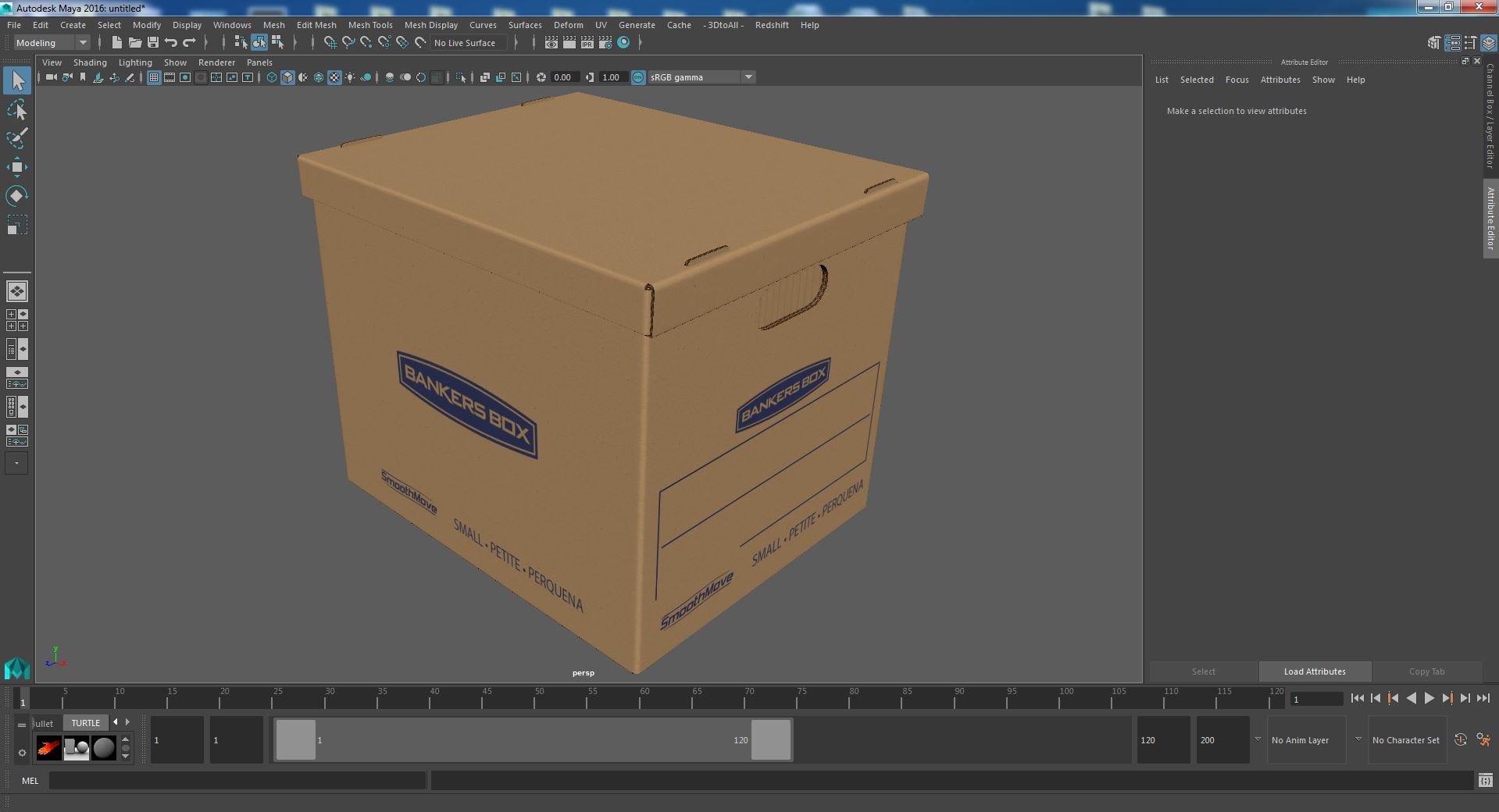Activate the Move tool
1499x812 pixels.
17,167
